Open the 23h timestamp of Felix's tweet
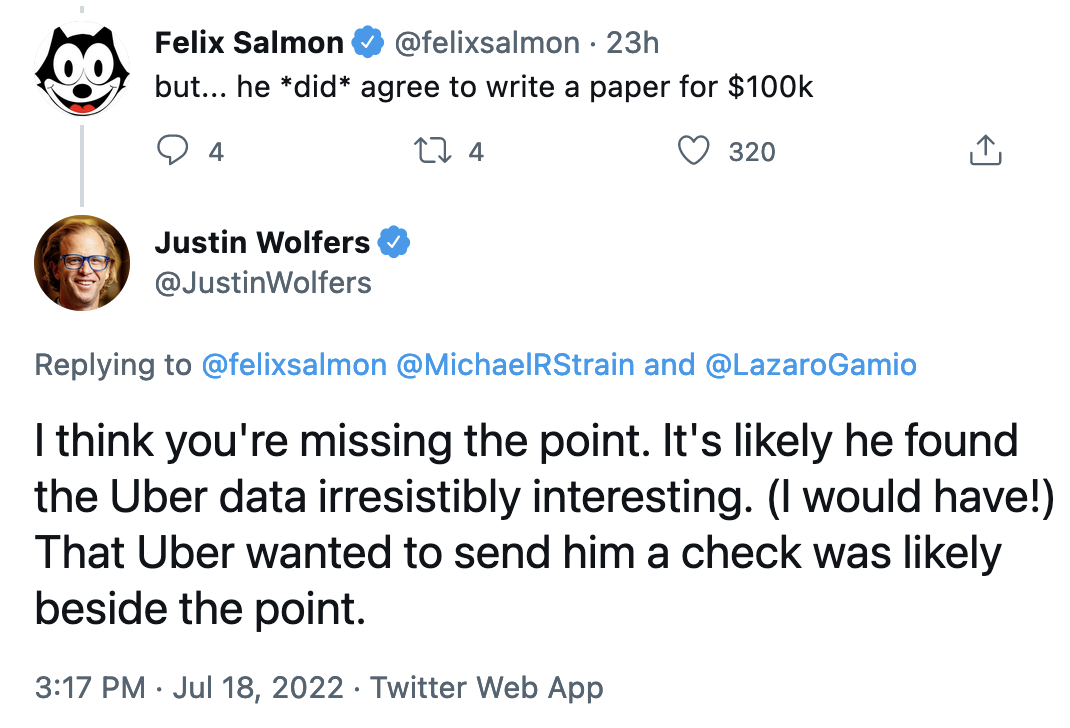The height and width of the screenshot is (728, 1070). click(x=633, y=43)
